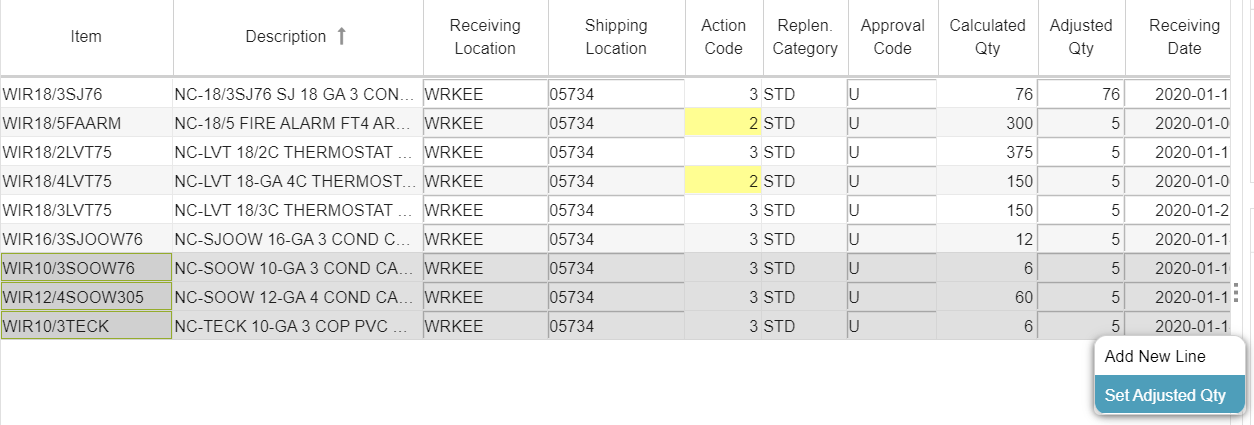This screenshot has width=1254, height=425.
Task: Edit Adjusted Qty field for WIR18/3SJ76
Action: (1081, 95)
